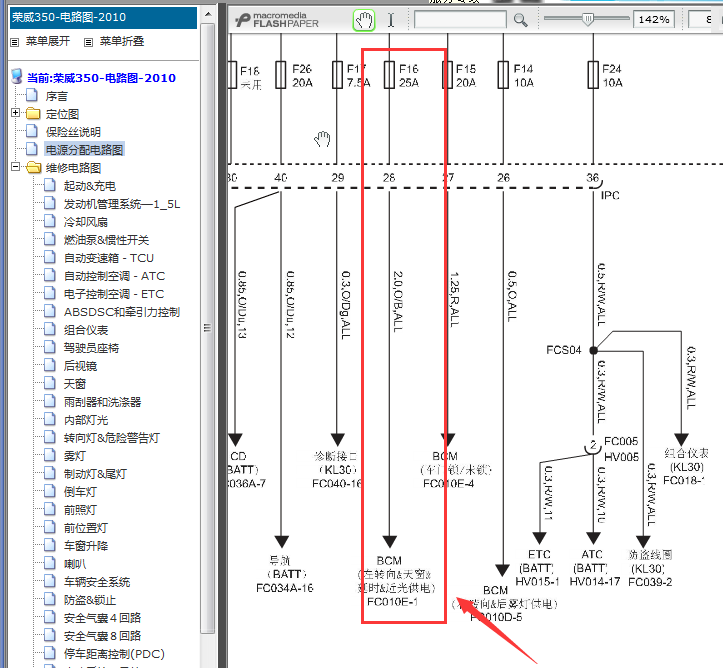Open 安全气囊 4 回路 diagram
723x668 pixels.
pyautogui.click(x=102, y=618)
